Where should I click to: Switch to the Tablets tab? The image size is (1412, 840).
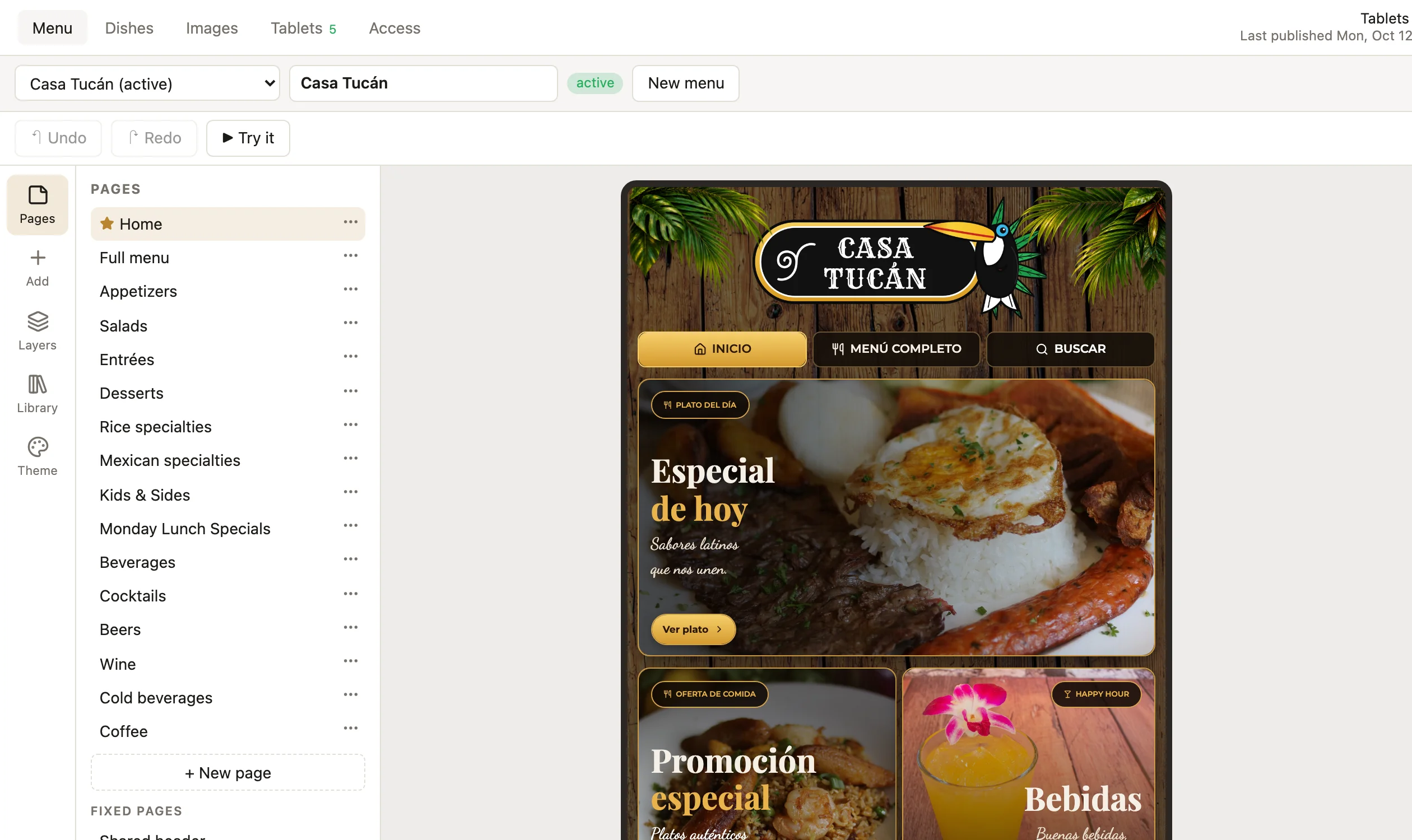[x=304, y=28]
